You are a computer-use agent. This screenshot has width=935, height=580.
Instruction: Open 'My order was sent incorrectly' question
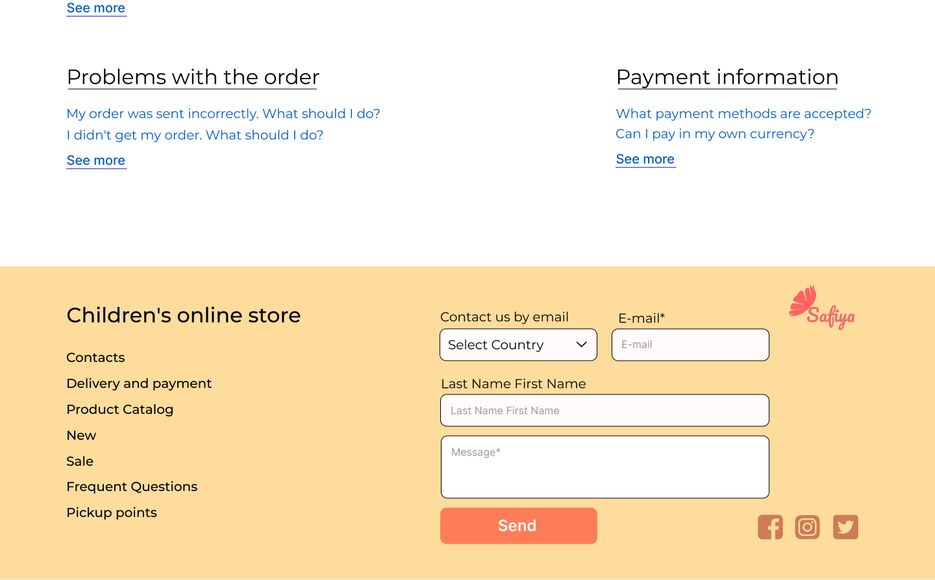[x=223, y=113]
